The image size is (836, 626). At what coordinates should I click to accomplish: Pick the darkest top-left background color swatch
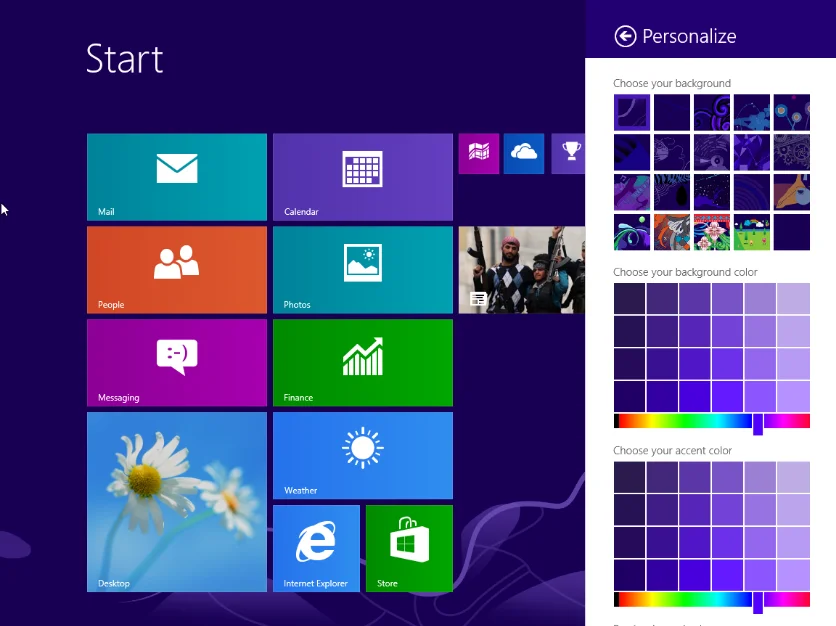629,299
